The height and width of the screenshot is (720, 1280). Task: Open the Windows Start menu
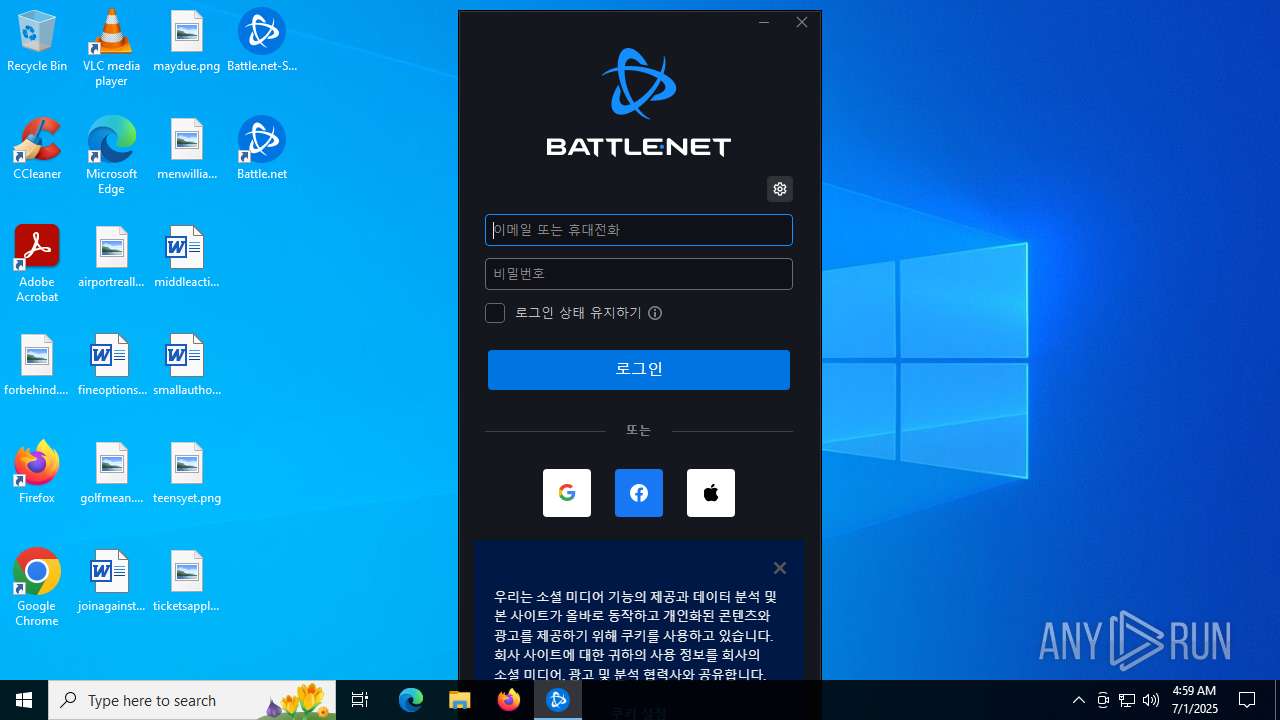point(24,700)
